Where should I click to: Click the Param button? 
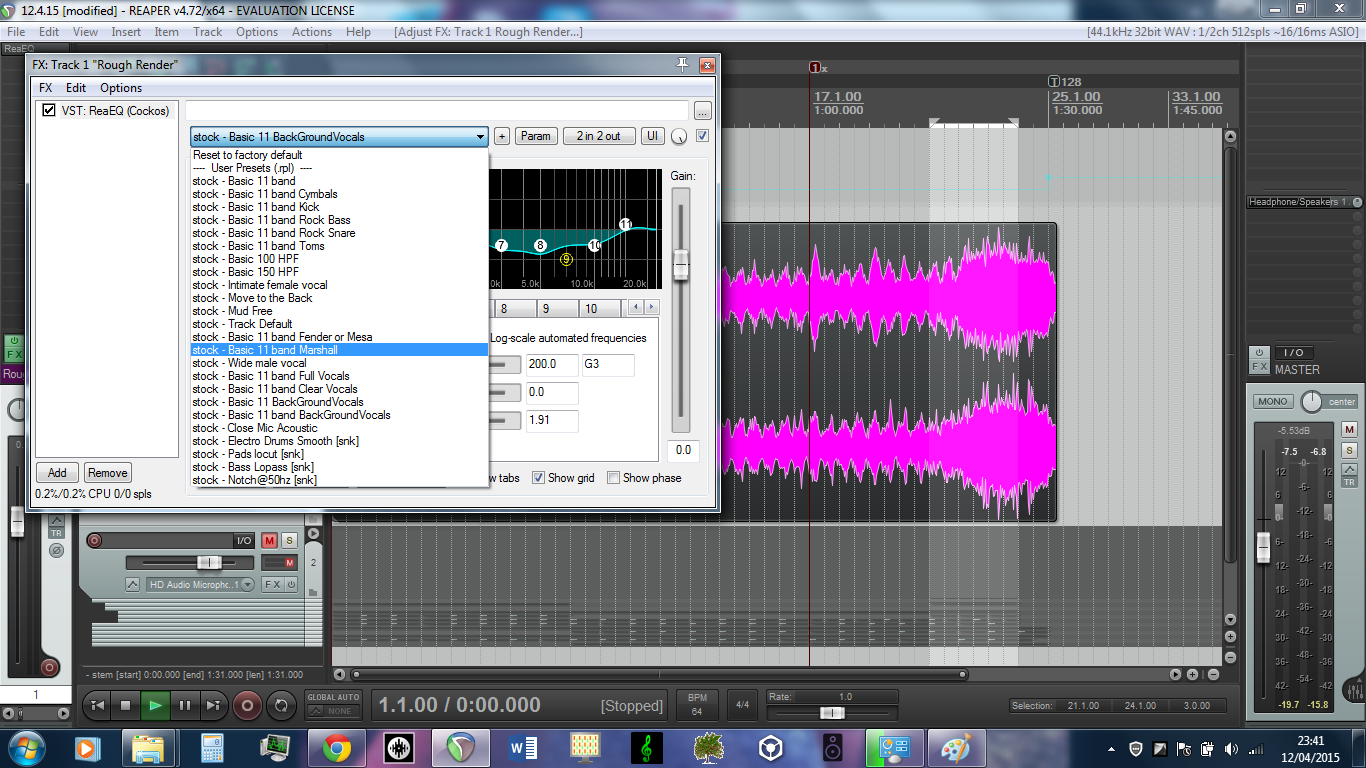(535, 136)
